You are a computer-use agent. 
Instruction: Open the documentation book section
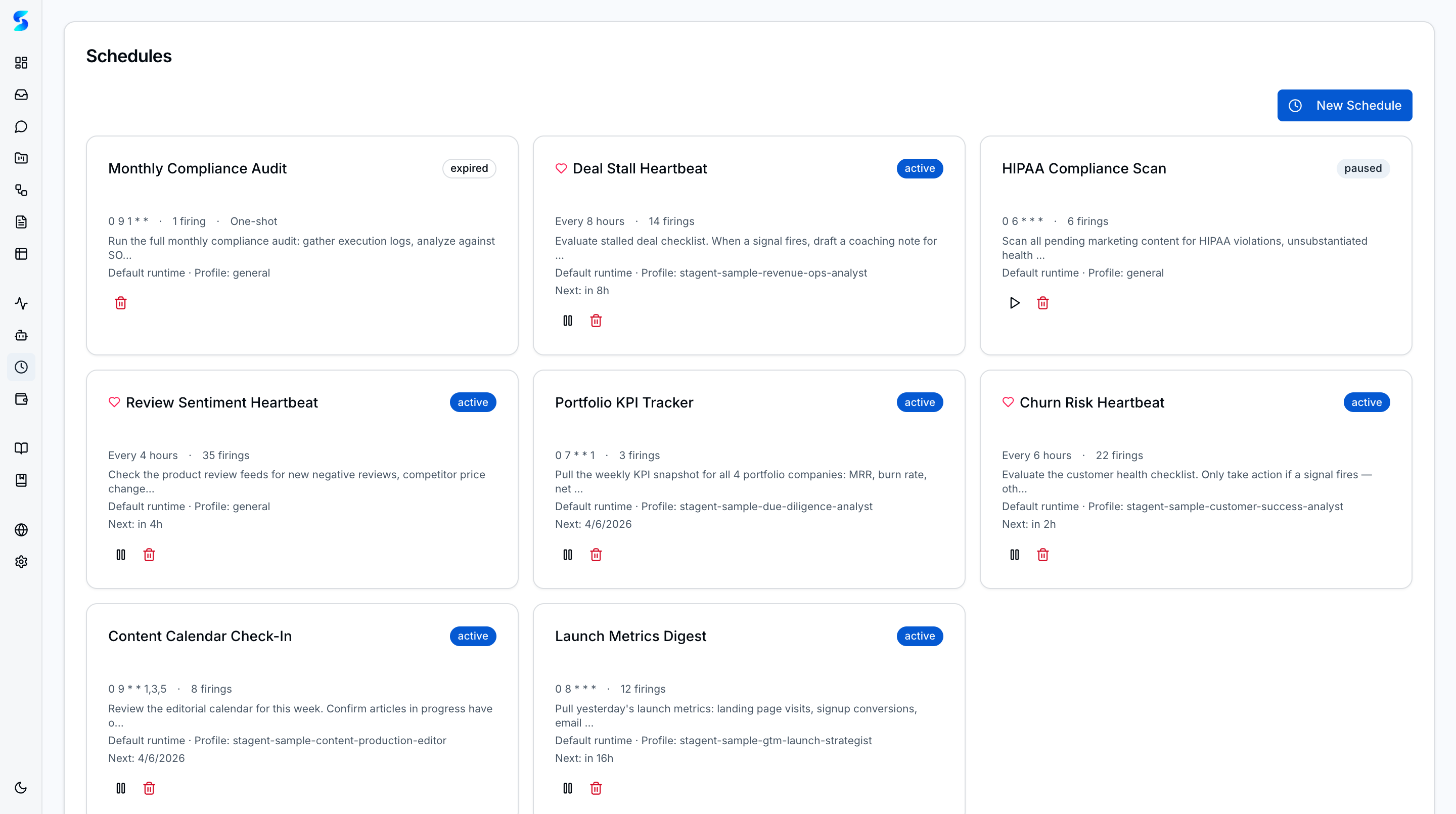[x=21, y=448]
